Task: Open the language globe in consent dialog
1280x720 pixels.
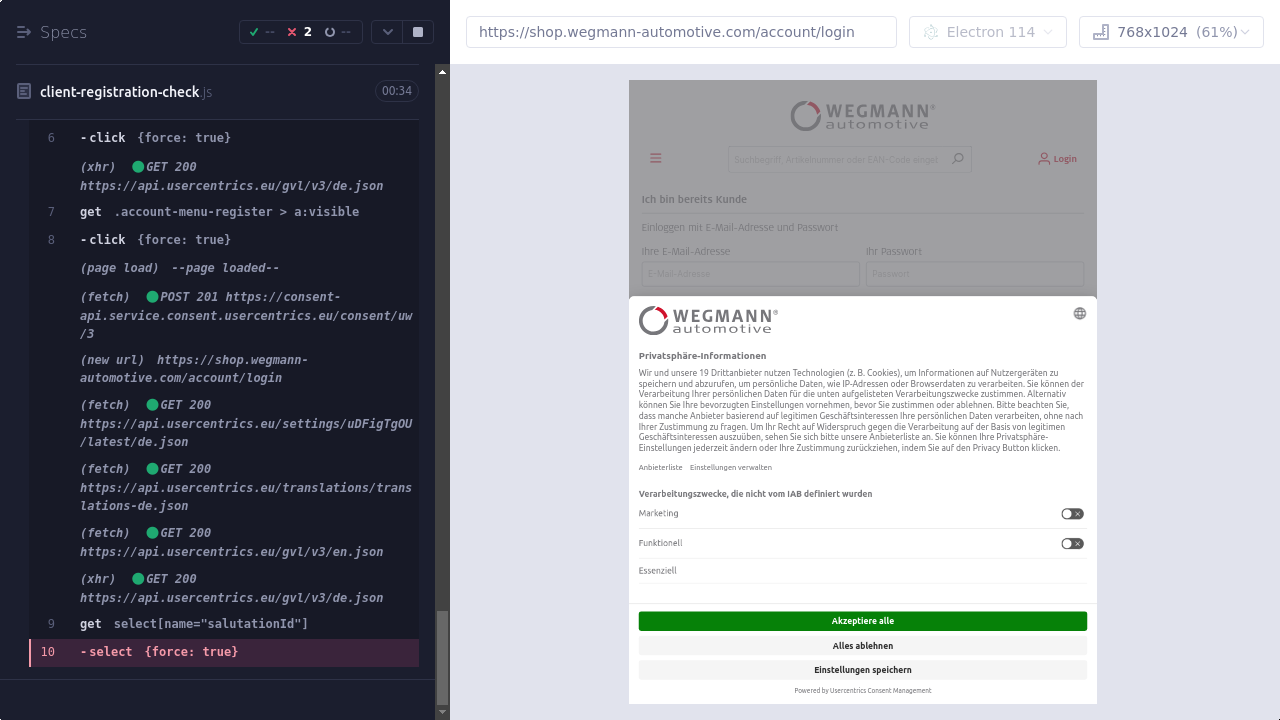Action: 1080,313
